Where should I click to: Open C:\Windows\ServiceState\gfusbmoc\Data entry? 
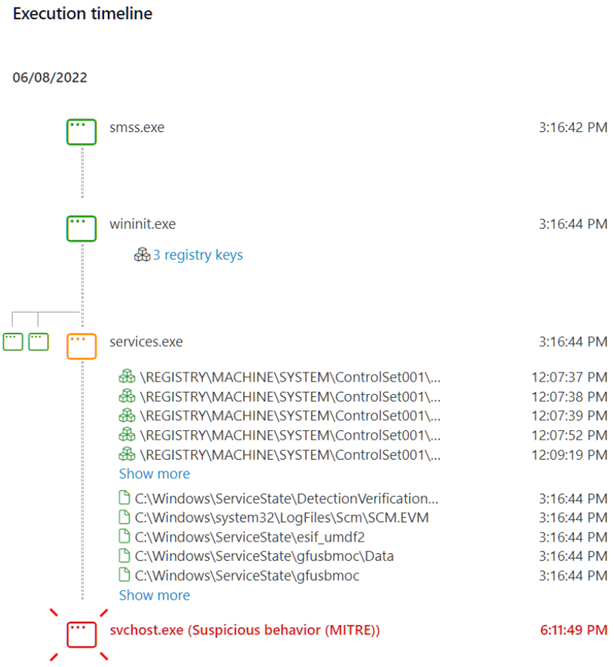click(x=264, y=556)
